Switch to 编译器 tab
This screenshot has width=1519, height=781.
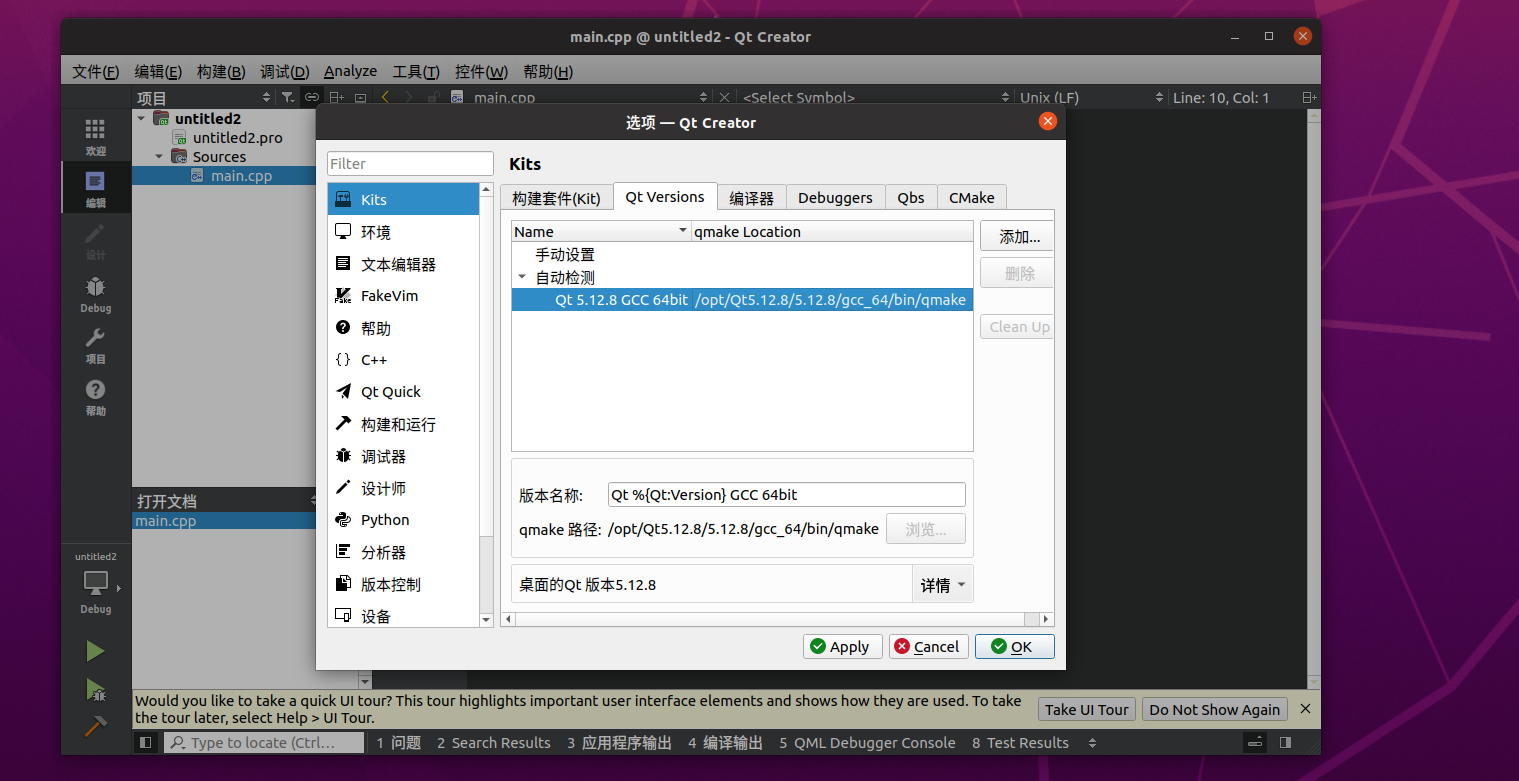(752, 198)
